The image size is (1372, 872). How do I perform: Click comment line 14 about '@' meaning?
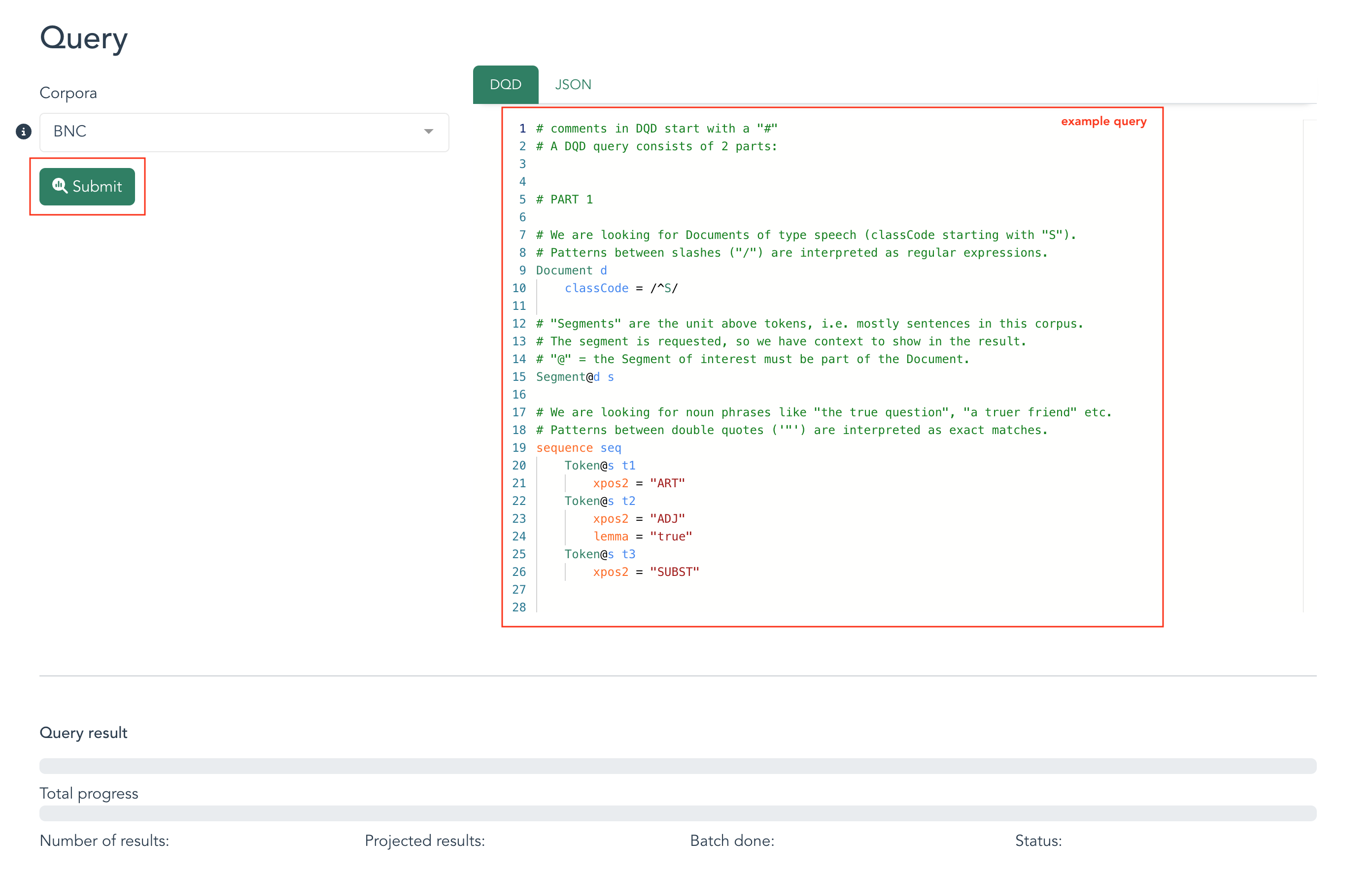(x=753, y=360)
